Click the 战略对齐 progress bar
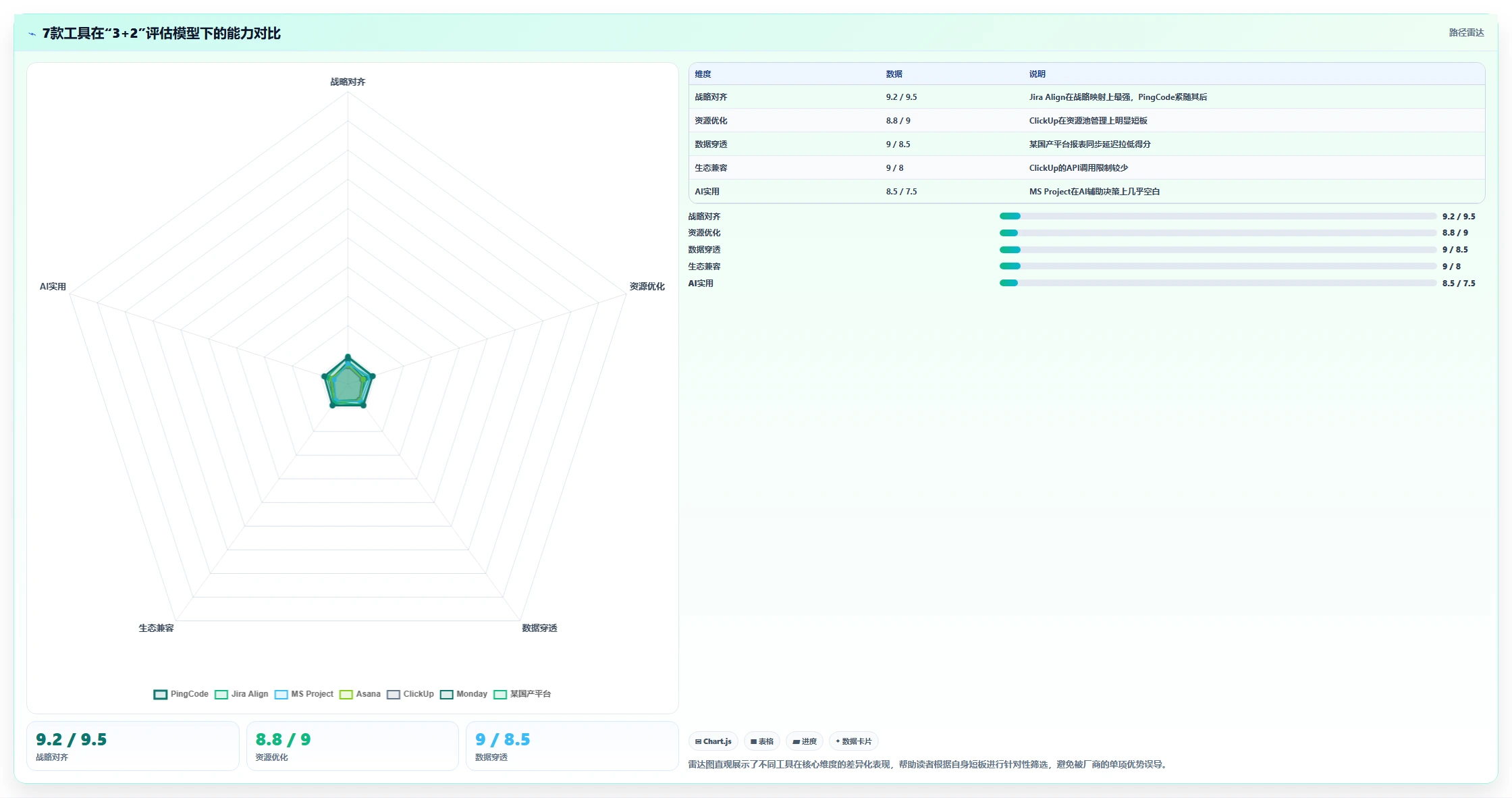 tap(1218, 216)
